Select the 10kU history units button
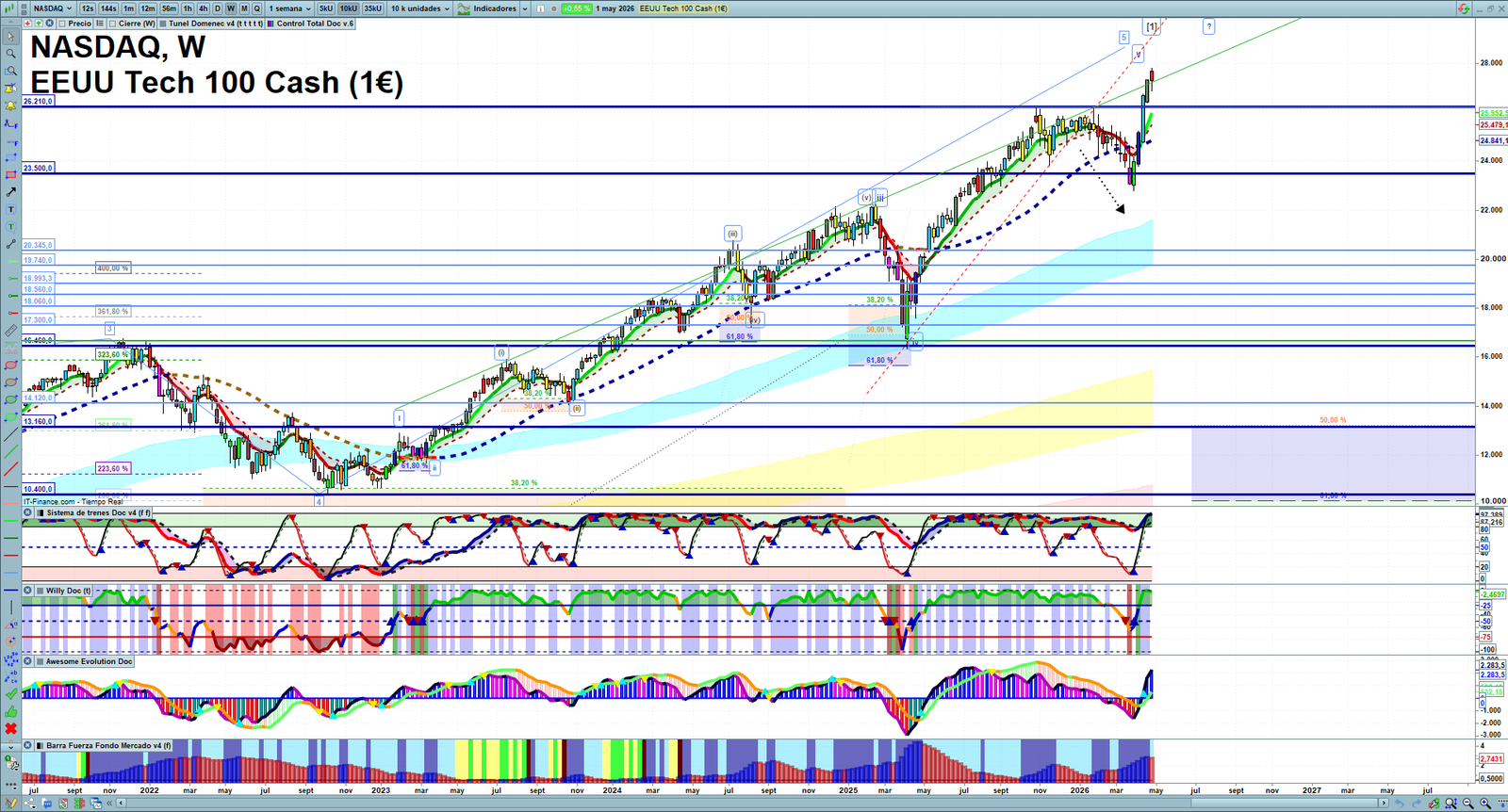The width and height of the screenshot is (1508, 812). click(x=349, y=8)
